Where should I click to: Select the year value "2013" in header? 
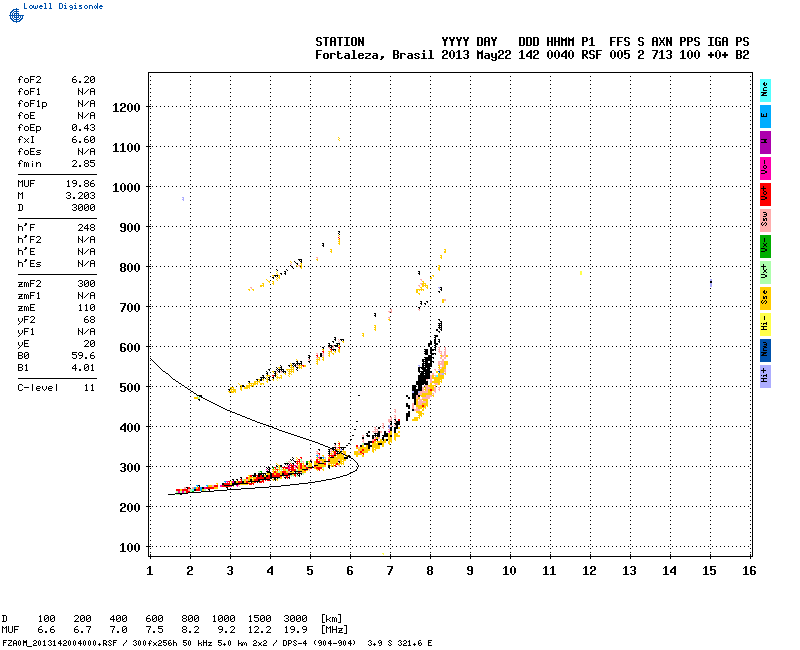pyautogui.click(x=455, y=55)
